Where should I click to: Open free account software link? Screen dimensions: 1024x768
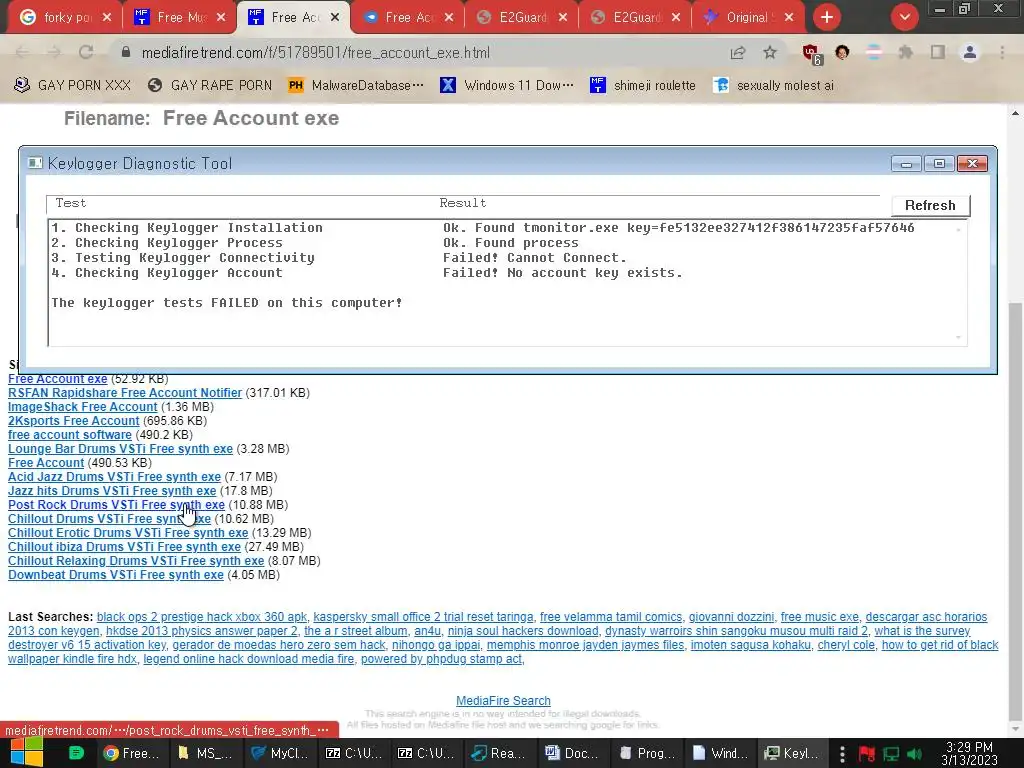[x=70, y=435]
